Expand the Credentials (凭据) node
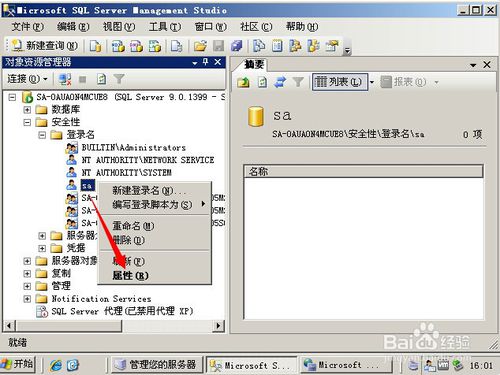The width and height of the screenshot is (500, 375). [x=42, y=248]
